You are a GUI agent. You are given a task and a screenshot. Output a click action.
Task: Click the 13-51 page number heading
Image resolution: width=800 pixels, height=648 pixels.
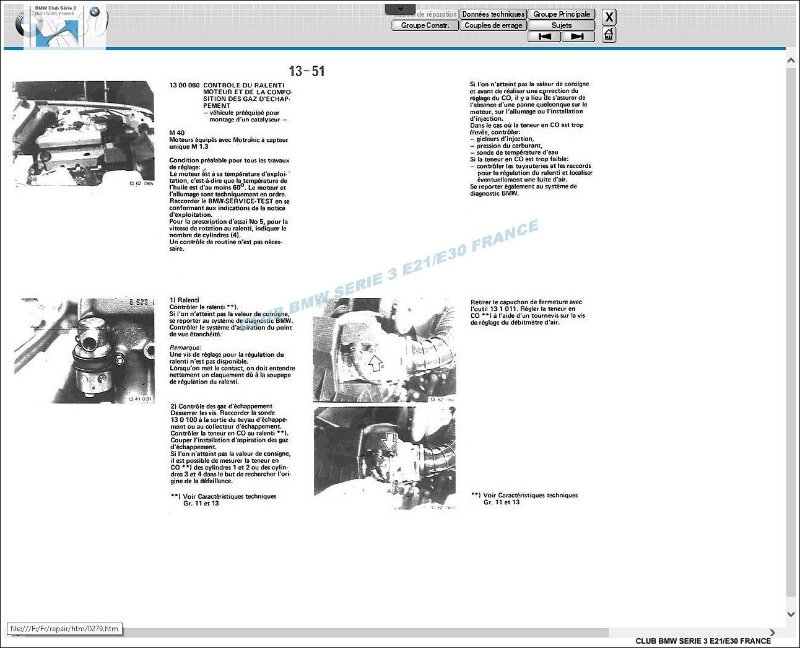(x=306, y=71)
